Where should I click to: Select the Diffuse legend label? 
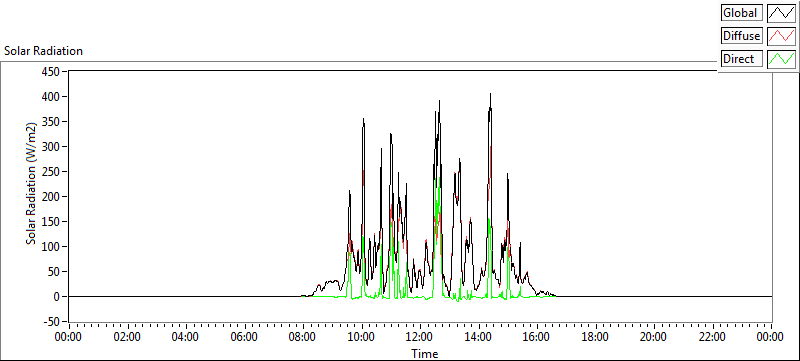coord(742,36)
